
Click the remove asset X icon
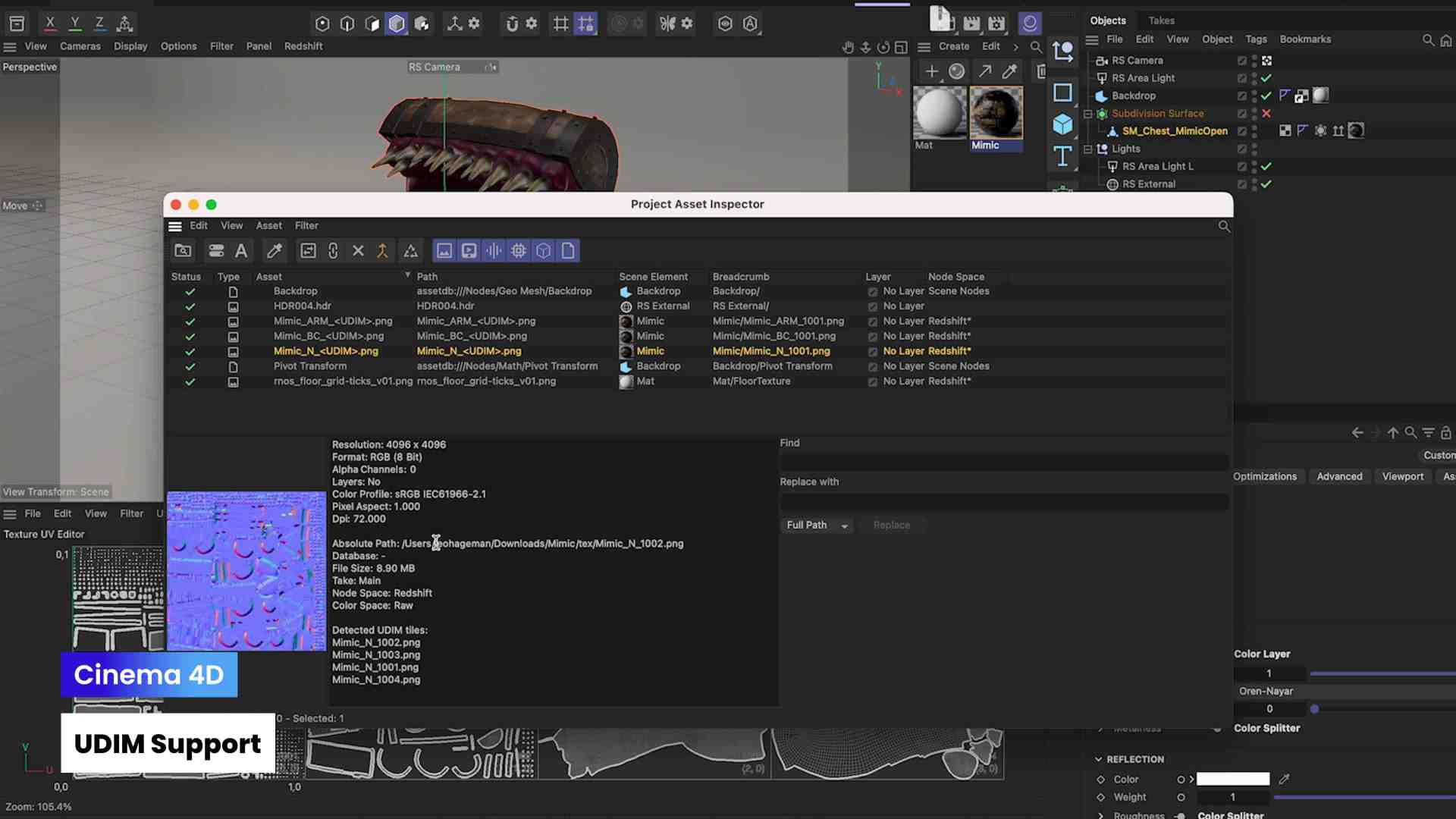click(x=358, y=250)
